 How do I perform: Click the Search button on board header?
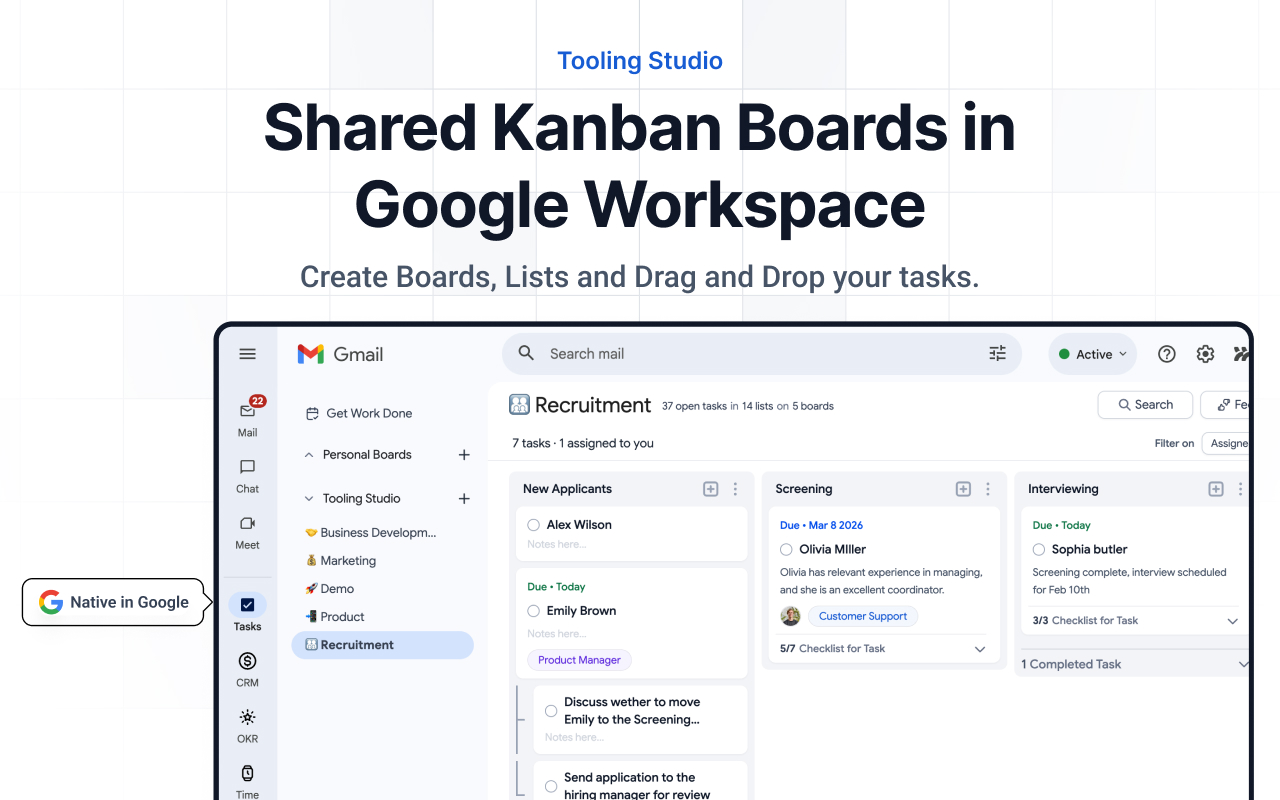1145,405
